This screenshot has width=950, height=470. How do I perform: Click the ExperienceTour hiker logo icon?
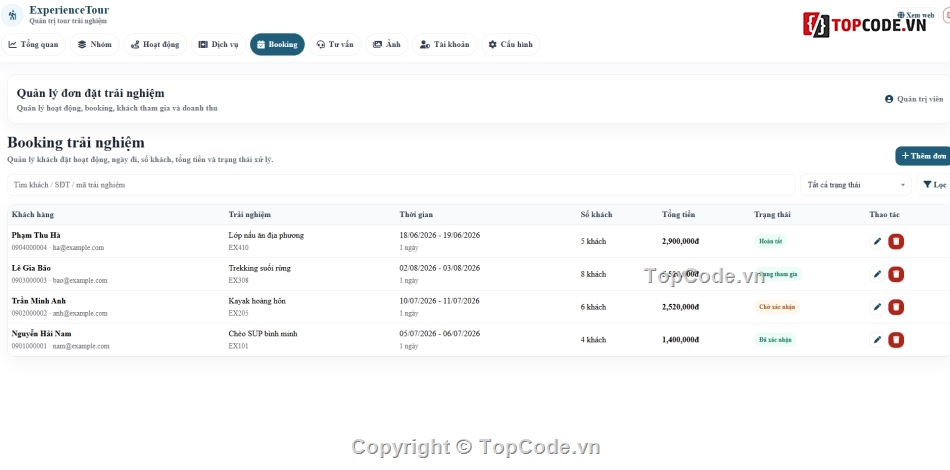pyautogui.click(x=12, y=15)
